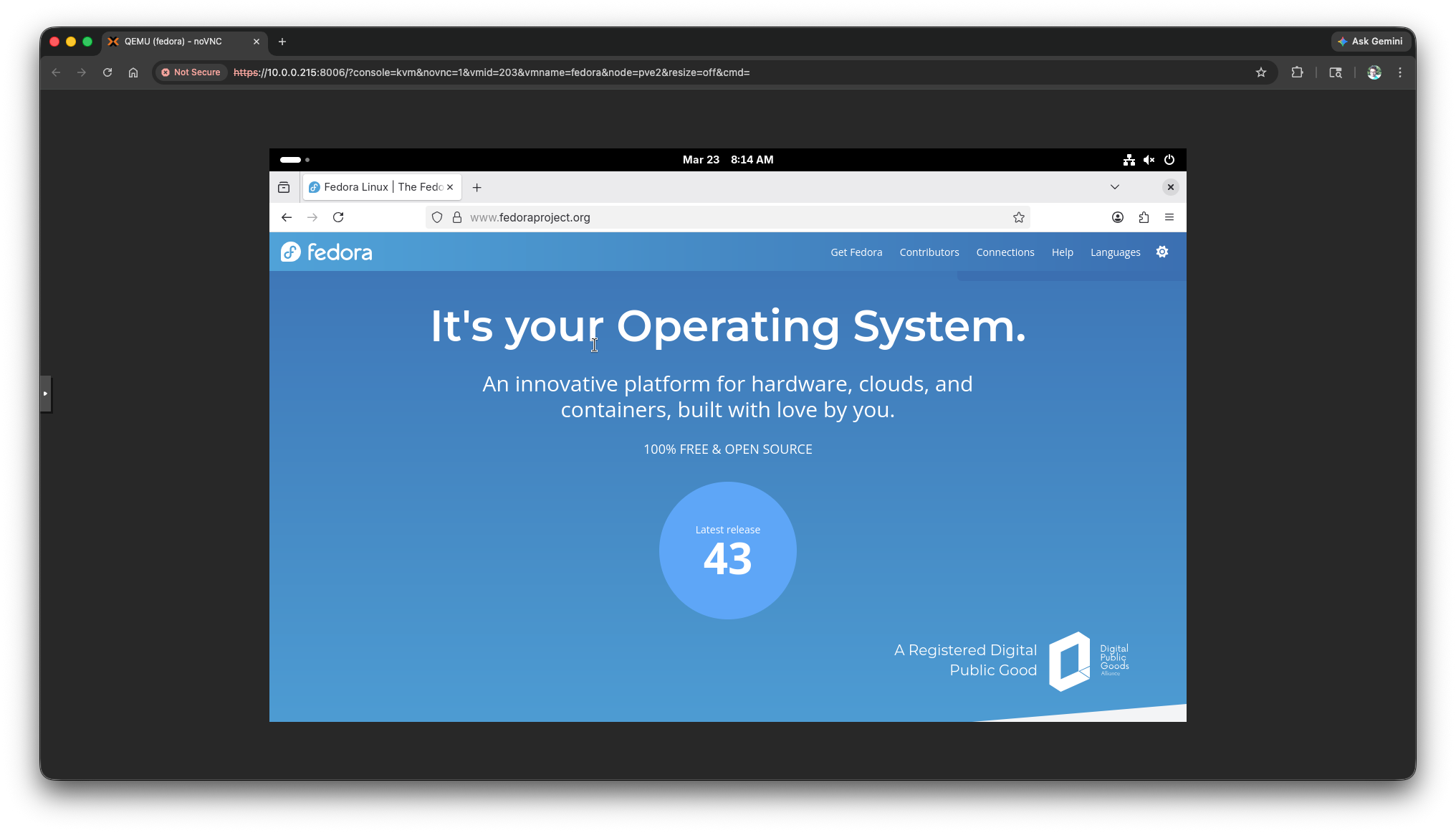Click the Latest release 43 circle
Image resolution: width=1456 pixels, height=833 pixels.
point(727,551)
